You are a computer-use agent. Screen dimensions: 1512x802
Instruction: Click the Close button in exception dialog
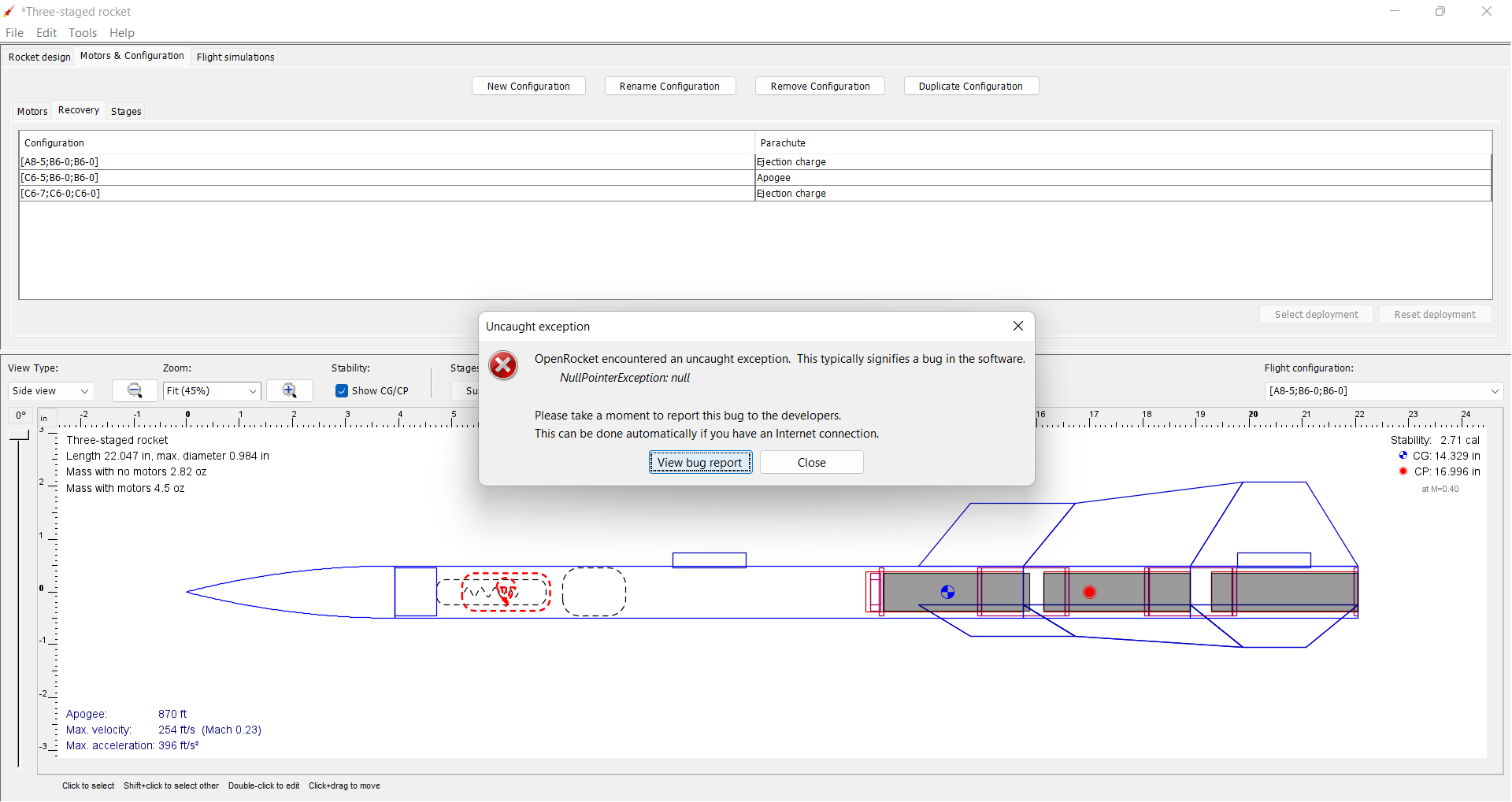point(811,462)
